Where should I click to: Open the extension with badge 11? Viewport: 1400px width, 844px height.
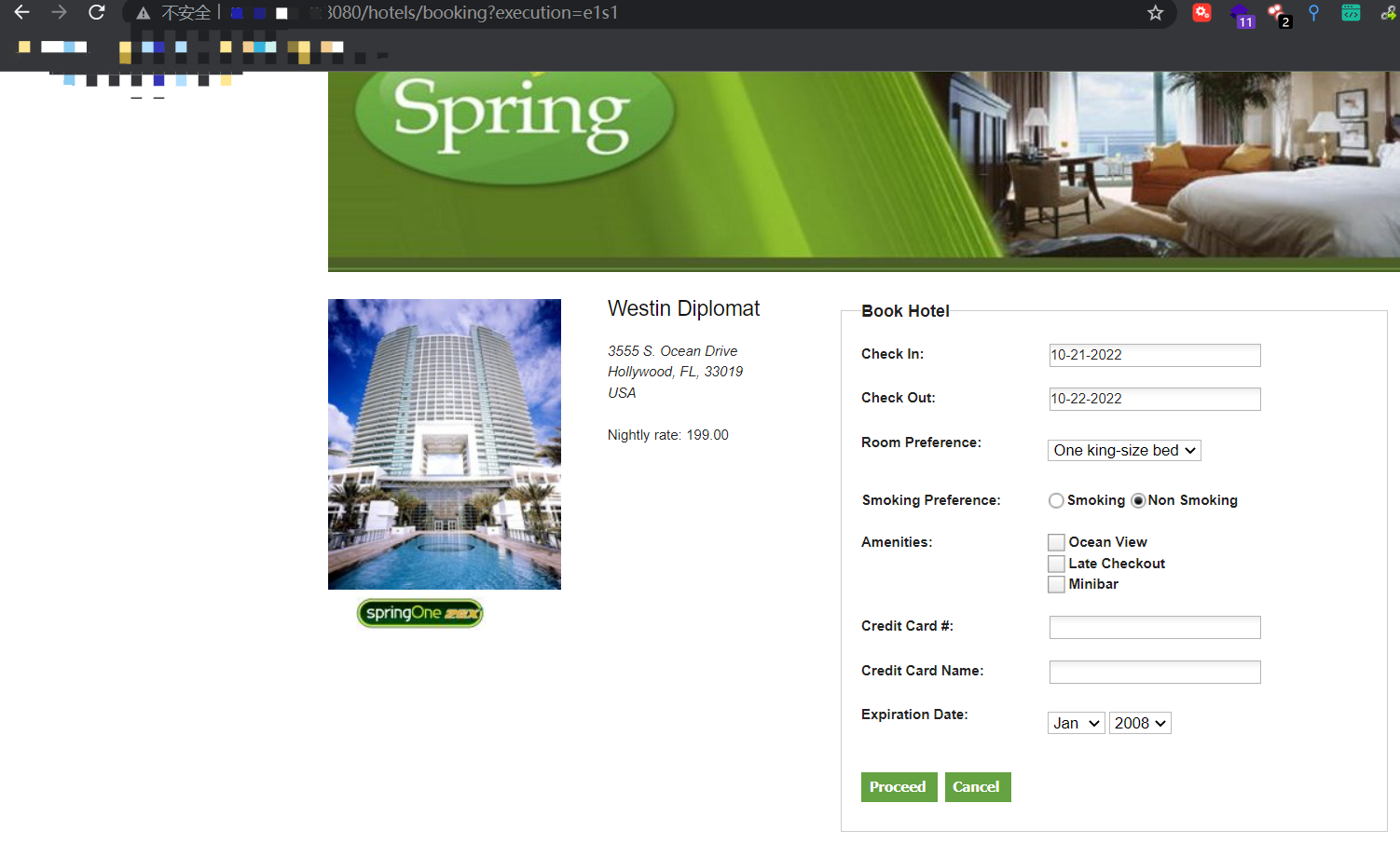[x=1242, y=14]
